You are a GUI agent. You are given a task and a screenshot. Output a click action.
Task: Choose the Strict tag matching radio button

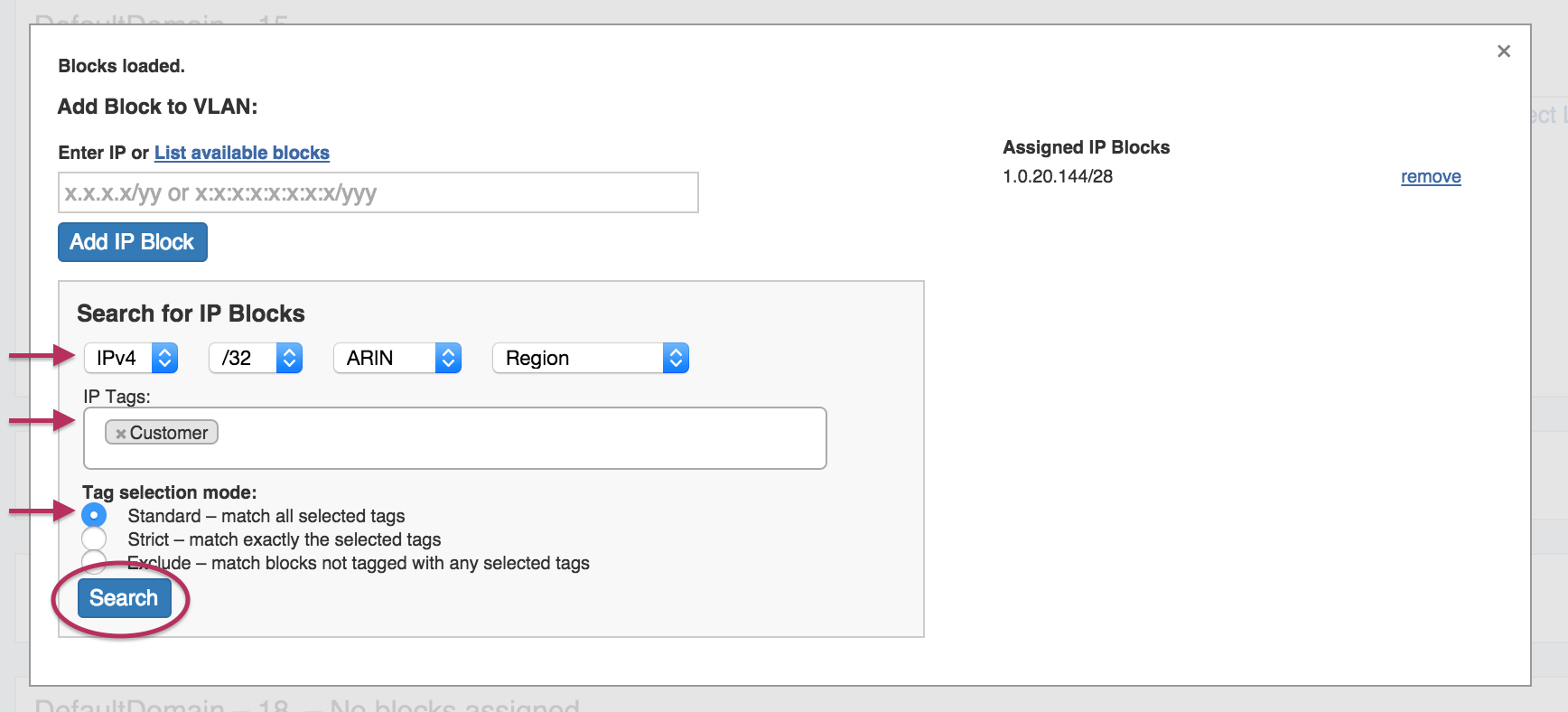pos(94,539)
